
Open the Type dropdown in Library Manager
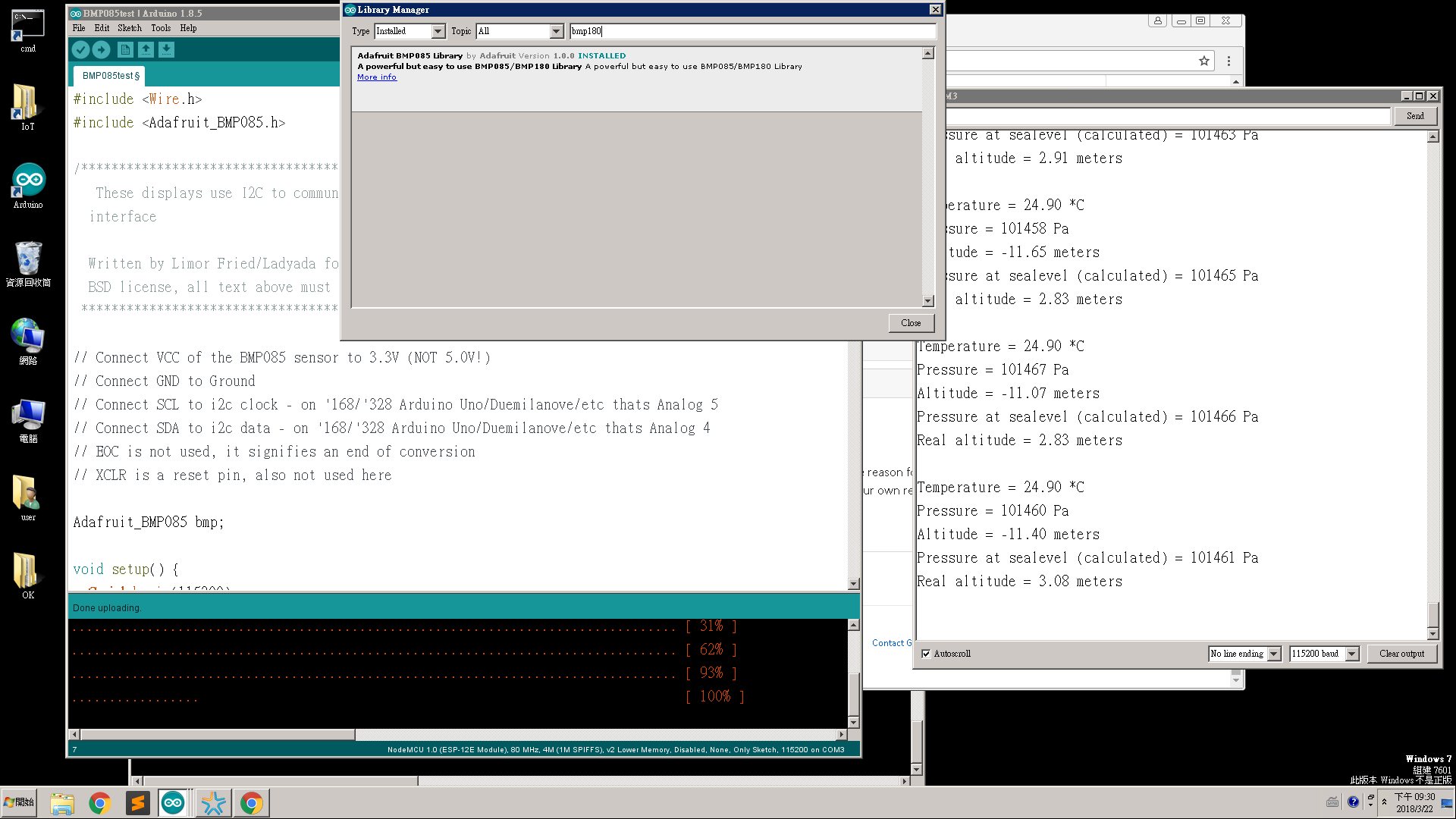click(409, 31)
